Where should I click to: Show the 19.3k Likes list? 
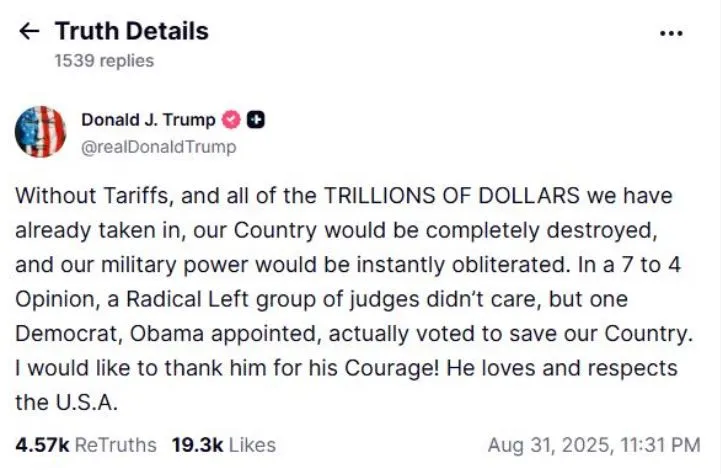tap(224, 444)
